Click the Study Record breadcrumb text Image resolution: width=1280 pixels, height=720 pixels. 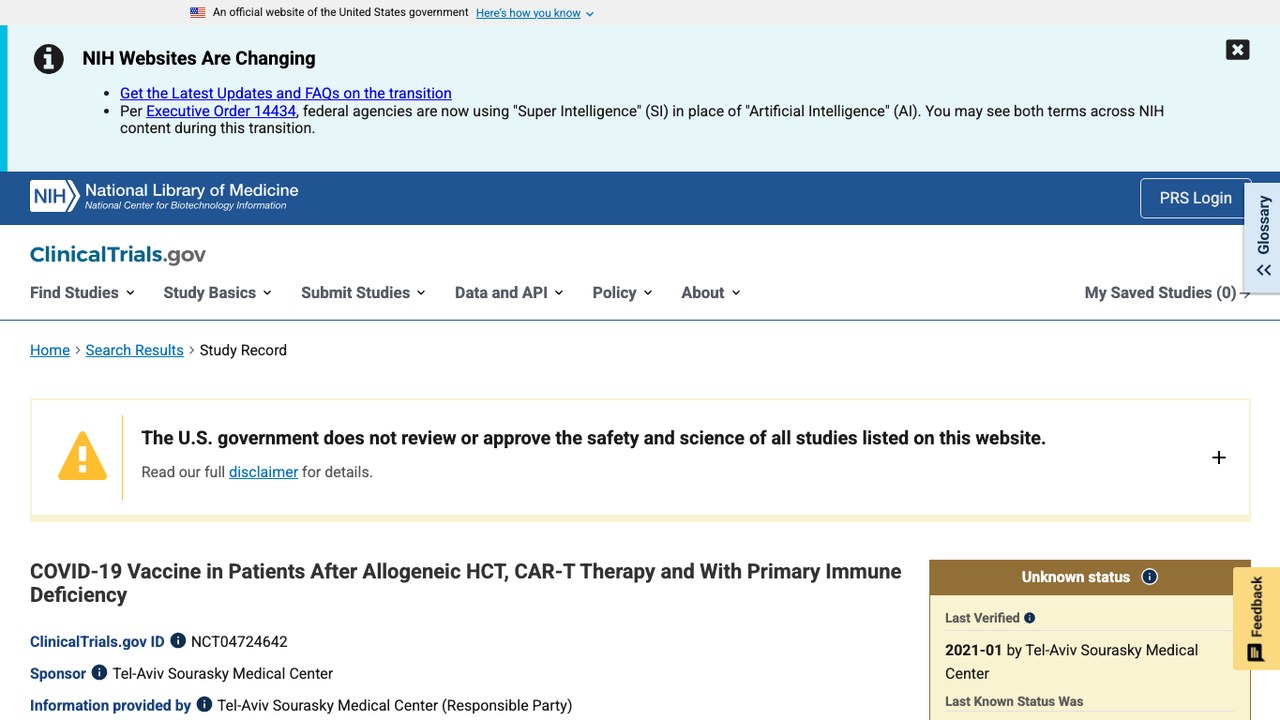243,350
